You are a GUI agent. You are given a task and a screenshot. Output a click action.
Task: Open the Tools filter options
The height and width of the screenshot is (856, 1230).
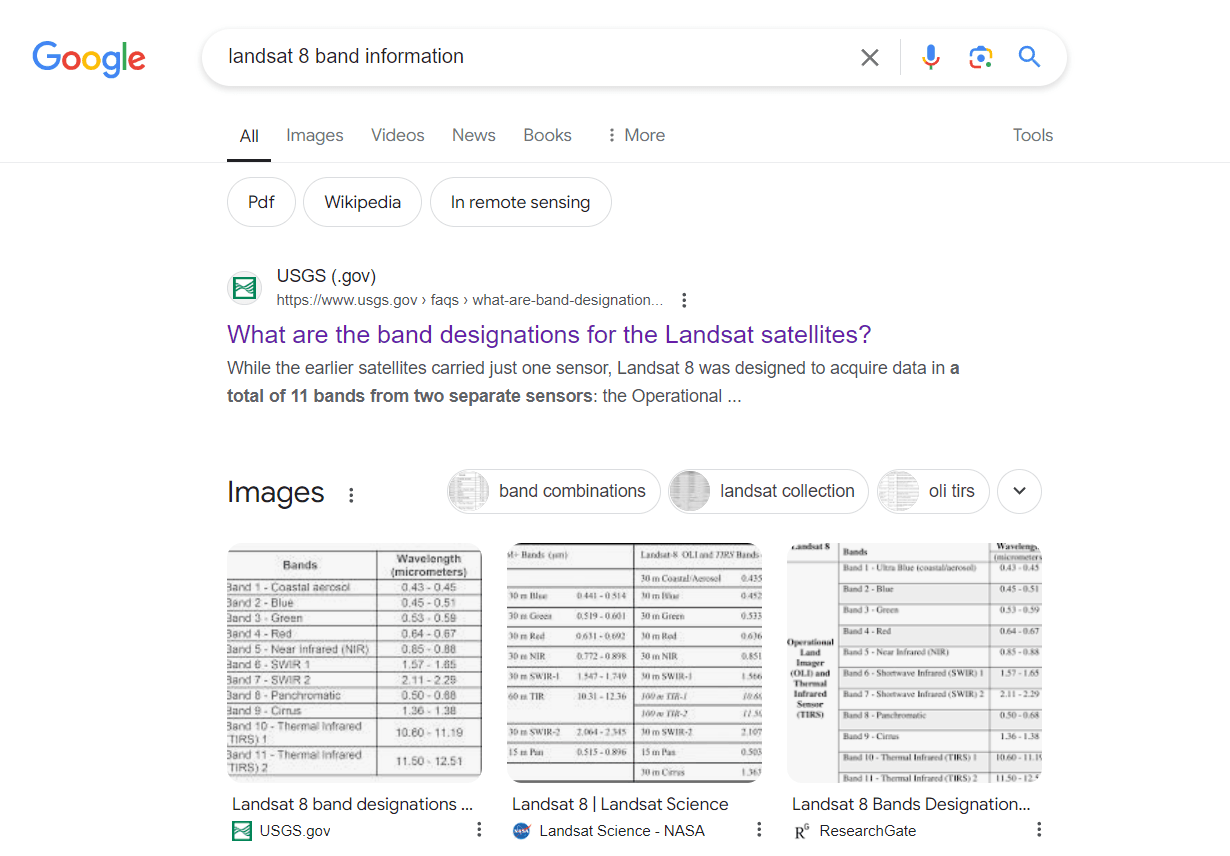pyautogui.click(x=1032, y=135)
